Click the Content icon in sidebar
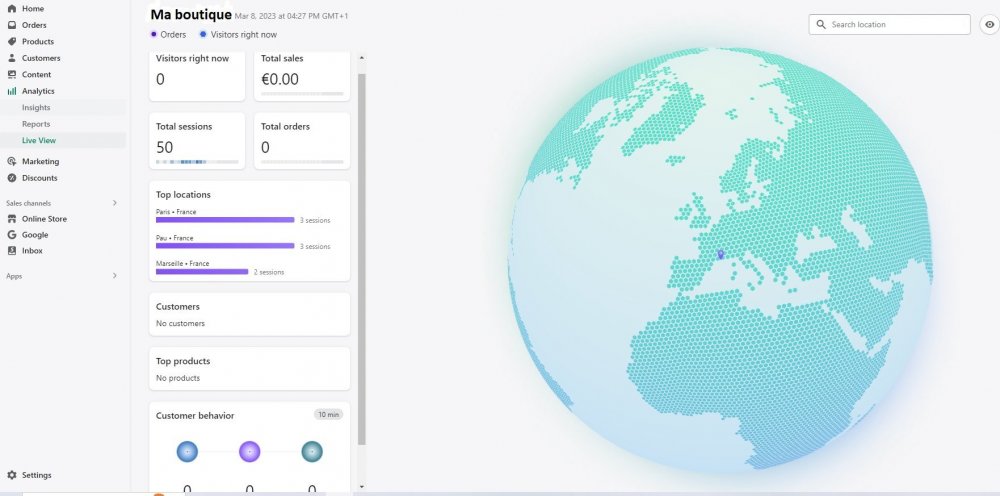 (x=11, y=75)
